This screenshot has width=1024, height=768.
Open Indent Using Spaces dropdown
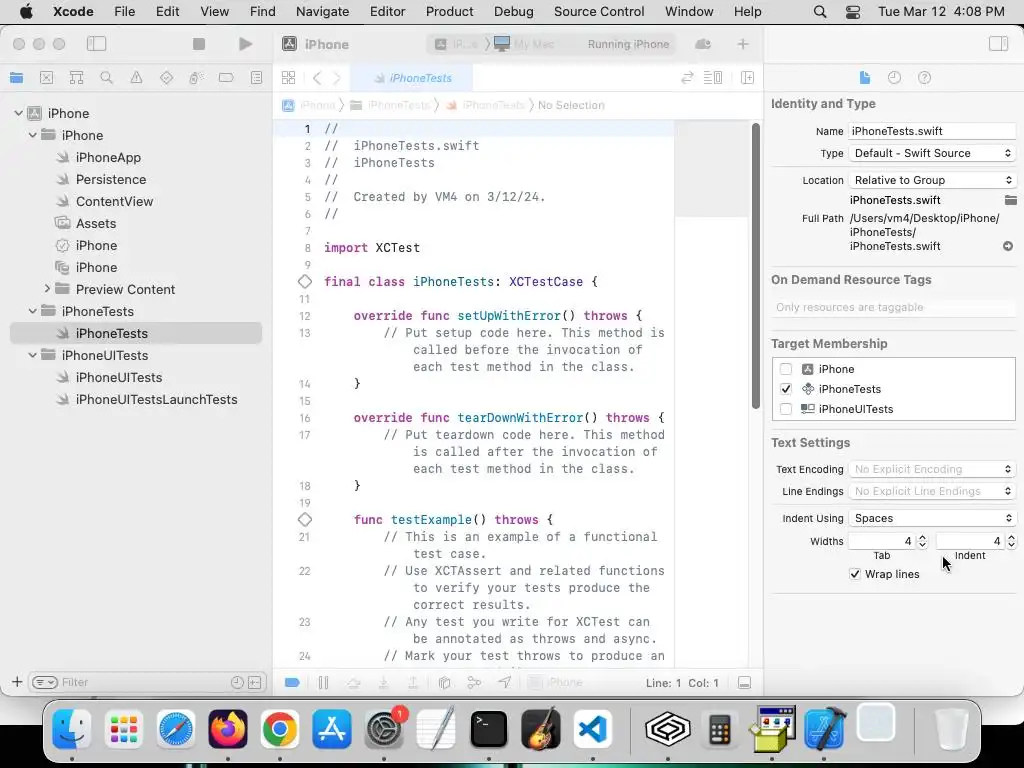point(932,519)
